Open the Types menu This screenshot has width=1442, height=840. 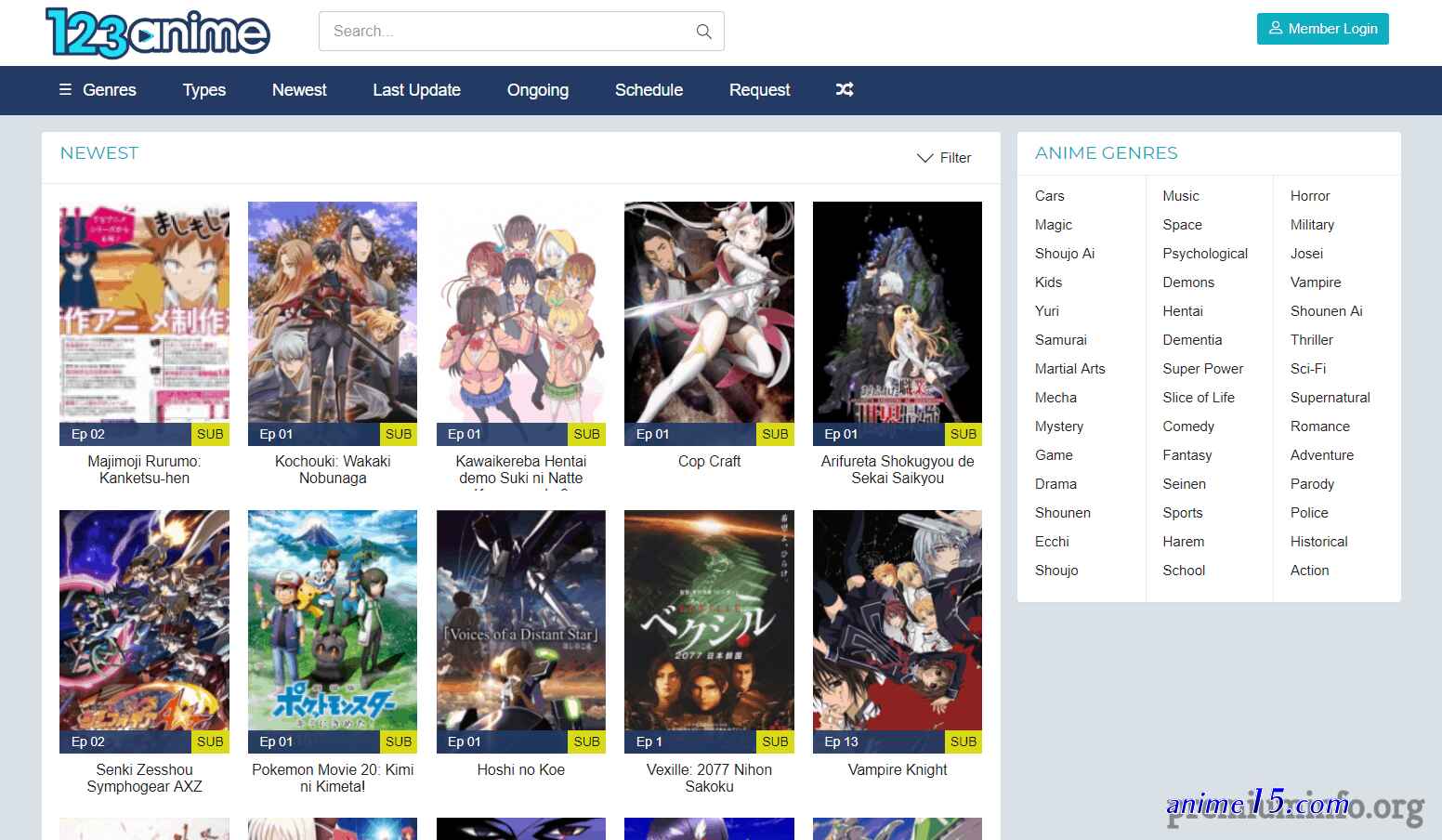(x=204, y=89)
